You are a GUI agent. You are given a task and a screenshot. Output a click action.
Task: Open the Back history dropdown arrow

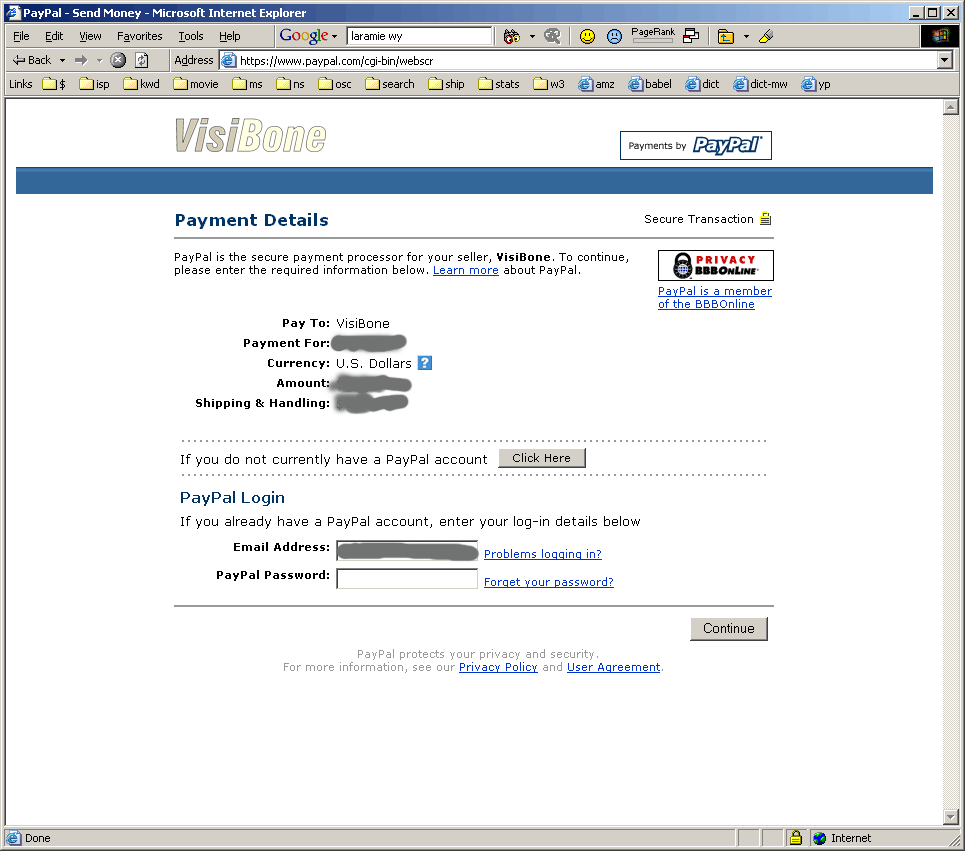[62, 60]
